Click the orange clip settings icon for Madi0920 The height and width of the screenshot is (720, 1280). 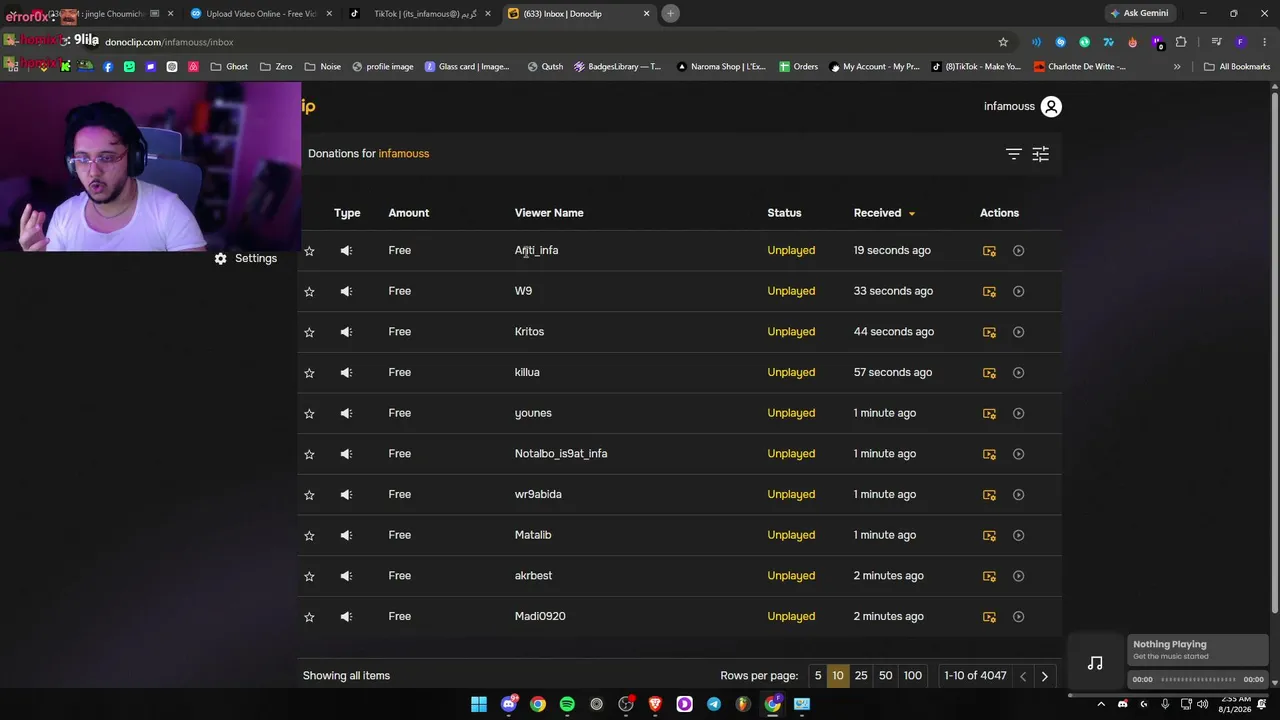pyautogui.click(x=989, y=617)
